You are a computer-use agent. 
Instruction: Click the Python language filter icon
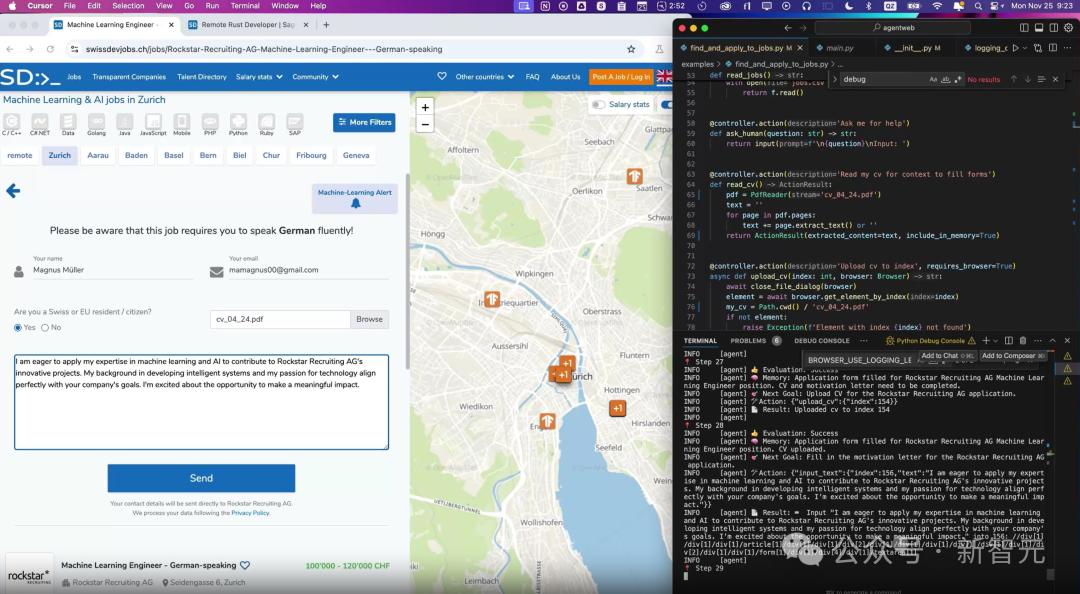pyautogui.click(x=238, y=122)
